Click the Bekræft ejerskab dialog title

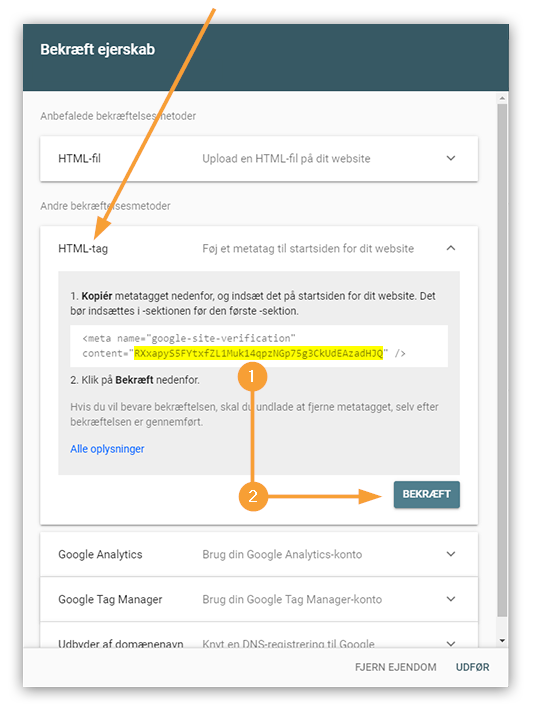pyautogui.click(x=98, y=49)
